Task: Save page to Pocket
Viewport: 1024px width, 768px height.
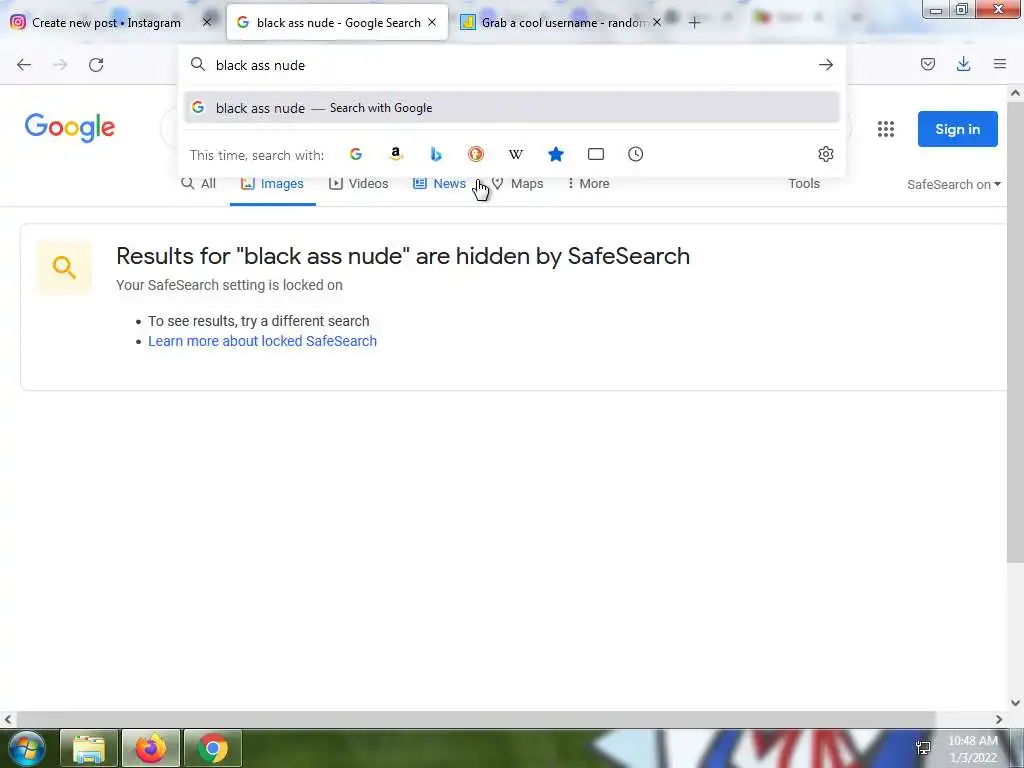Action: [x=927, y=64]
